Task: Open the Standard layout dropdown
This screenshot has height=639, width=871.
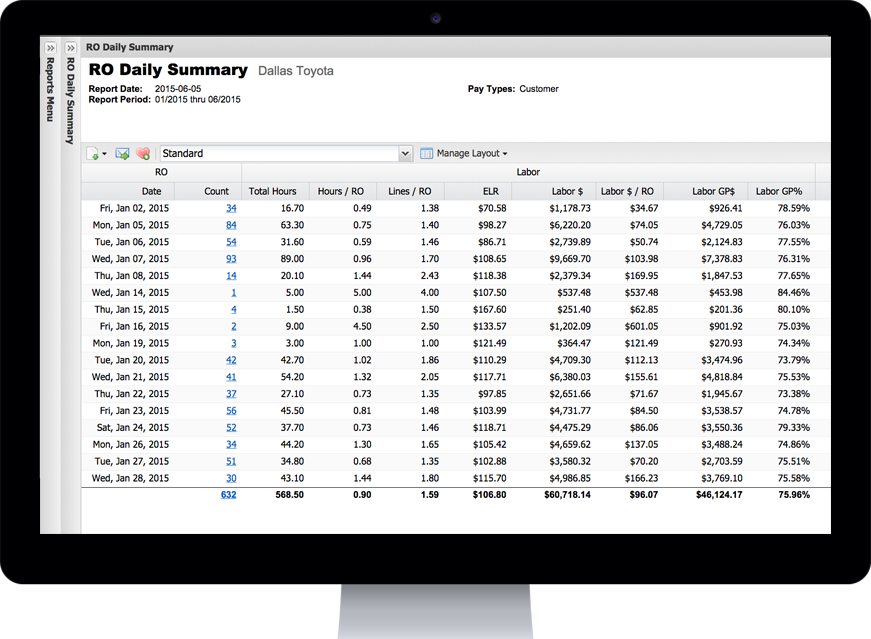Action: (x=405, y=153)
